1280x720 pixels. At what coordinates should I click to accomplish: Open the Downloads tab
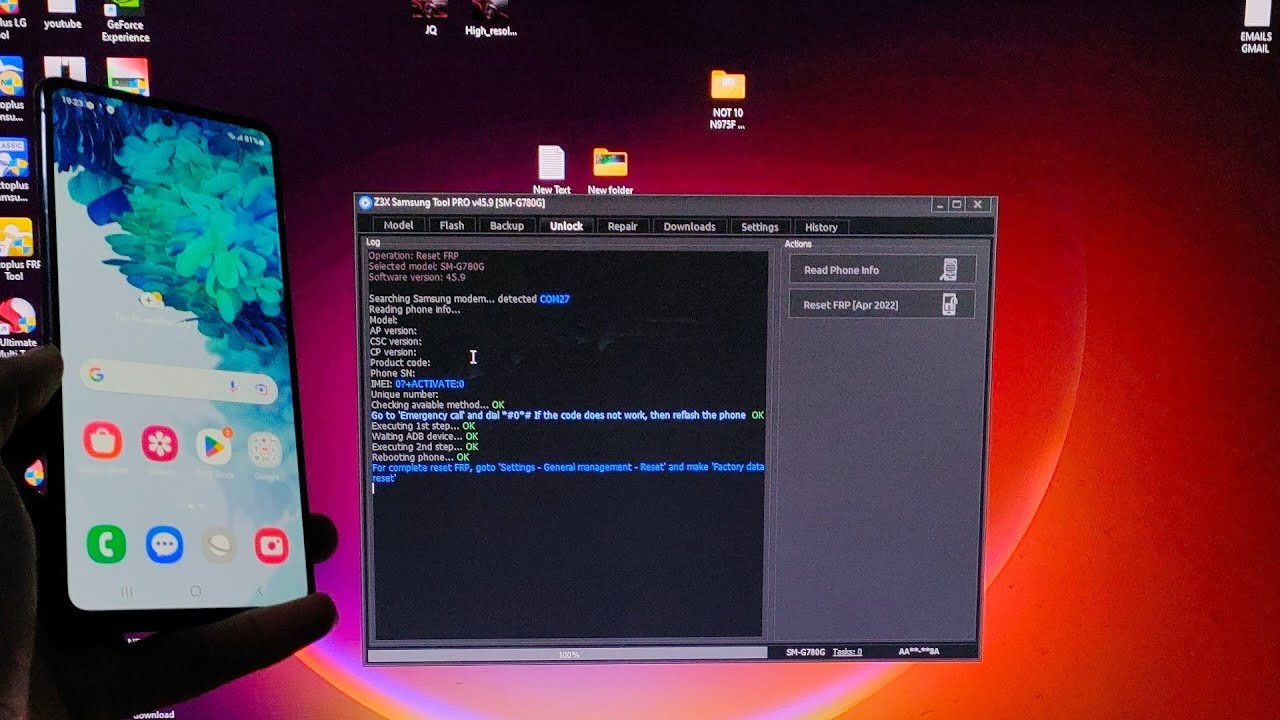pyautogui.click(x=689, y=226)
